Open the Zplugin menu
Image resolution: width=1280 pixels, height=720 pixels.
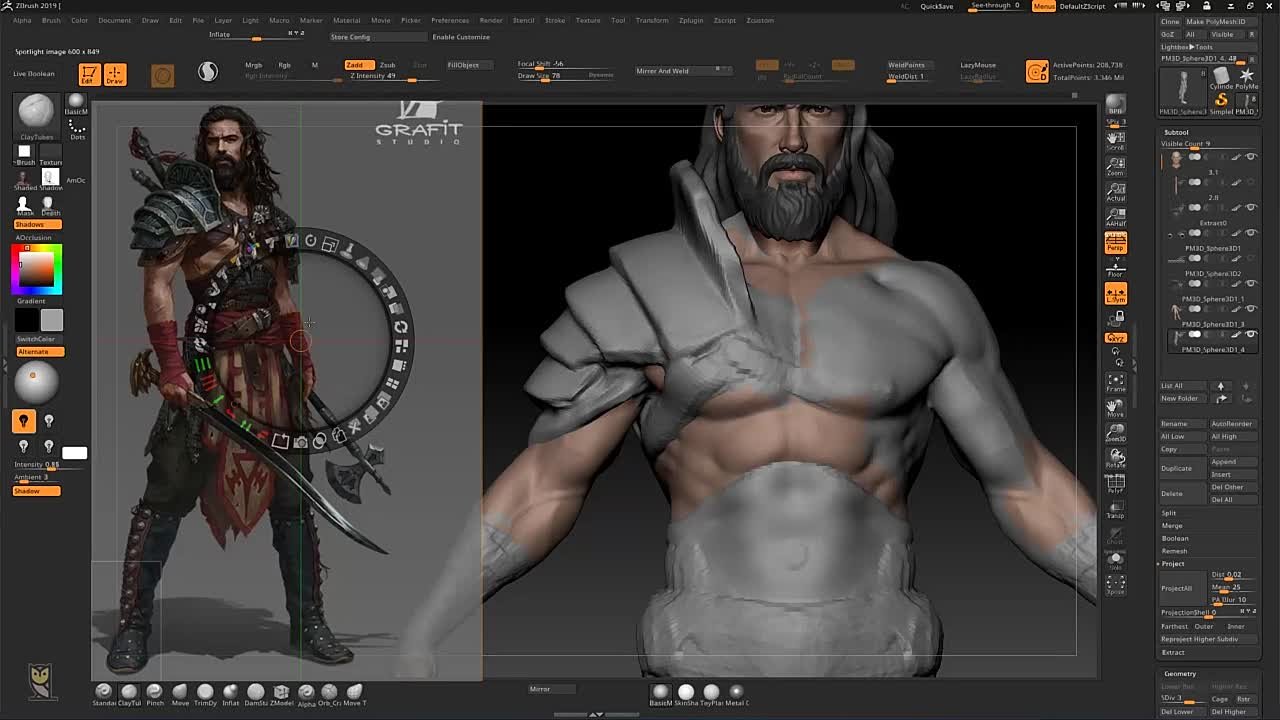[691, 20]
